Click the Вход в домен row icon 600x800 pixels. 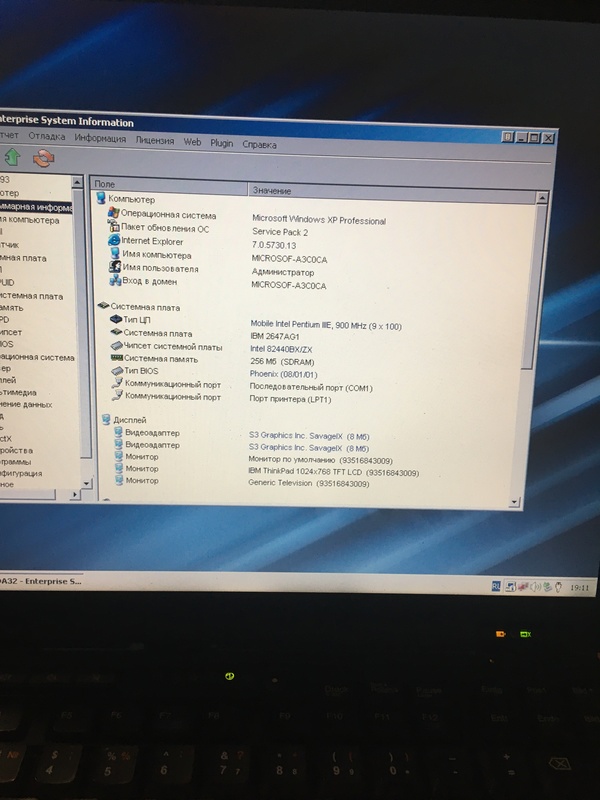tap(115, 280)
